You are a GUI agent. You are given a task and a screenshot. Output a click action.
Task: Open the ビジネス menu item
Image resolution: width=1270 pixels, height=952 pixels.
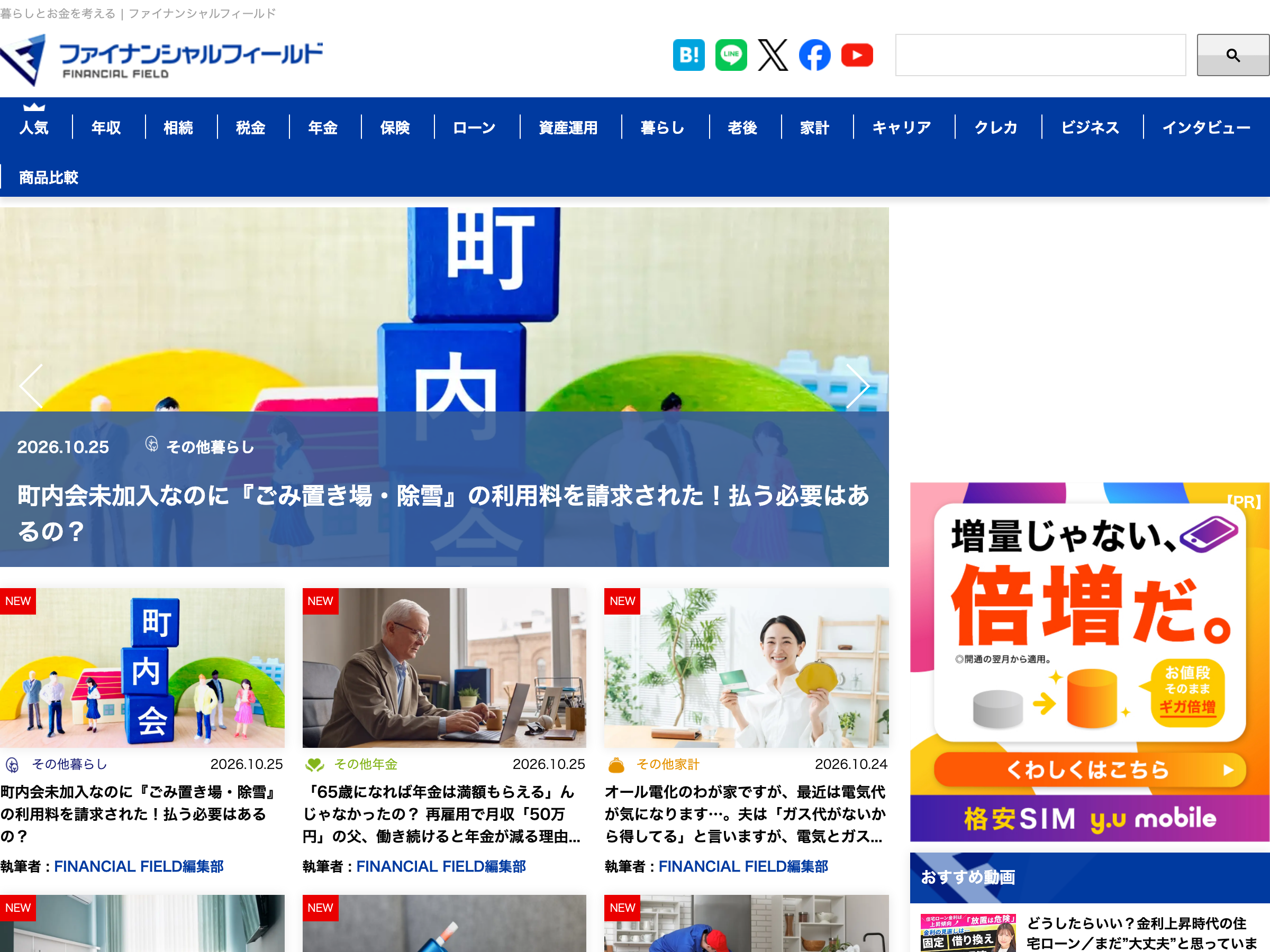[1090, 127]
